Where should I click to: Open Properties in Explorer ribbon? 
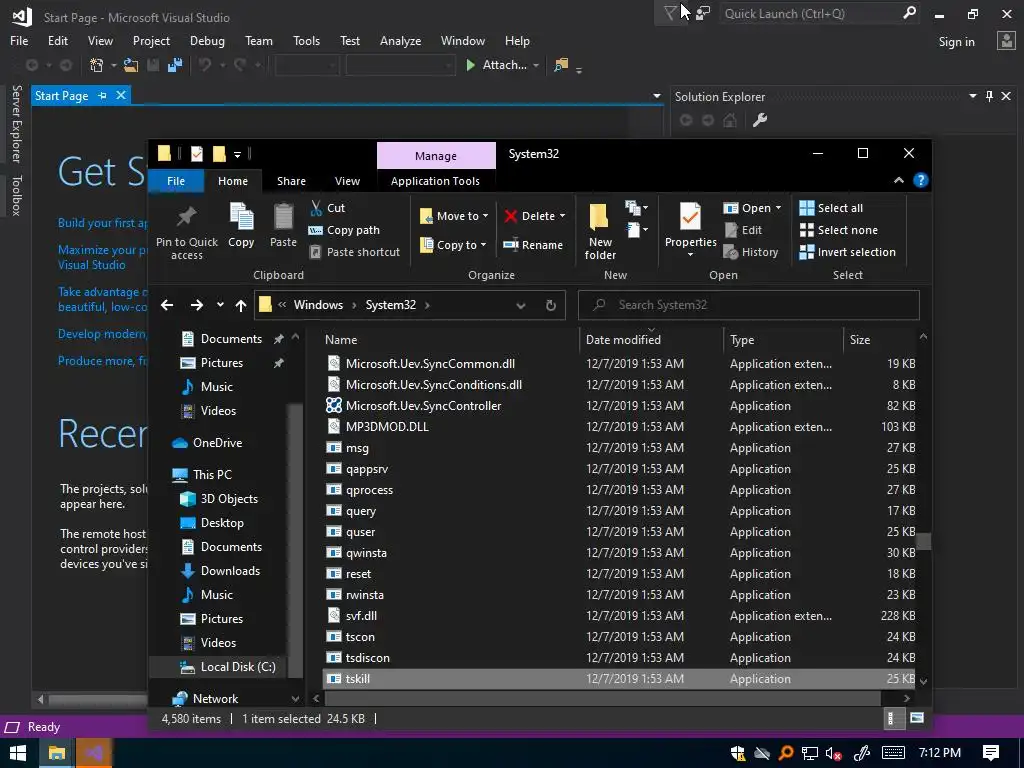click(x=690, y=227)
